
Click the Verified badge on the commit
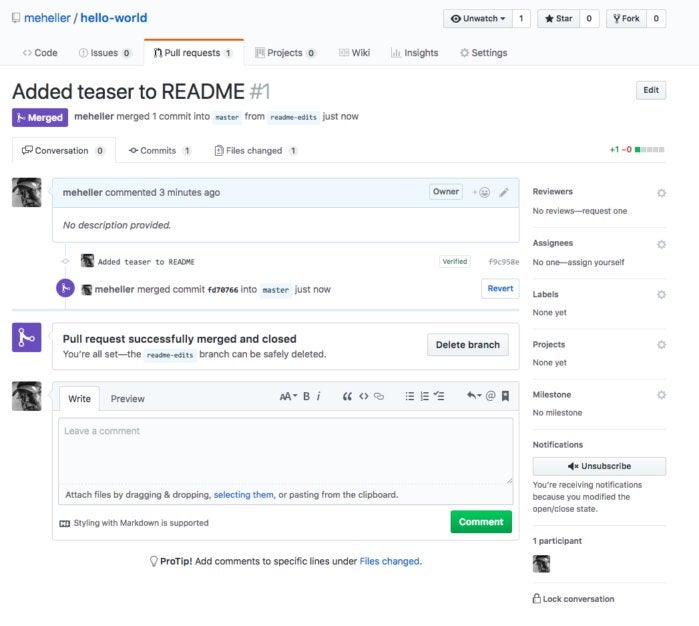click(x=455, y=262)
